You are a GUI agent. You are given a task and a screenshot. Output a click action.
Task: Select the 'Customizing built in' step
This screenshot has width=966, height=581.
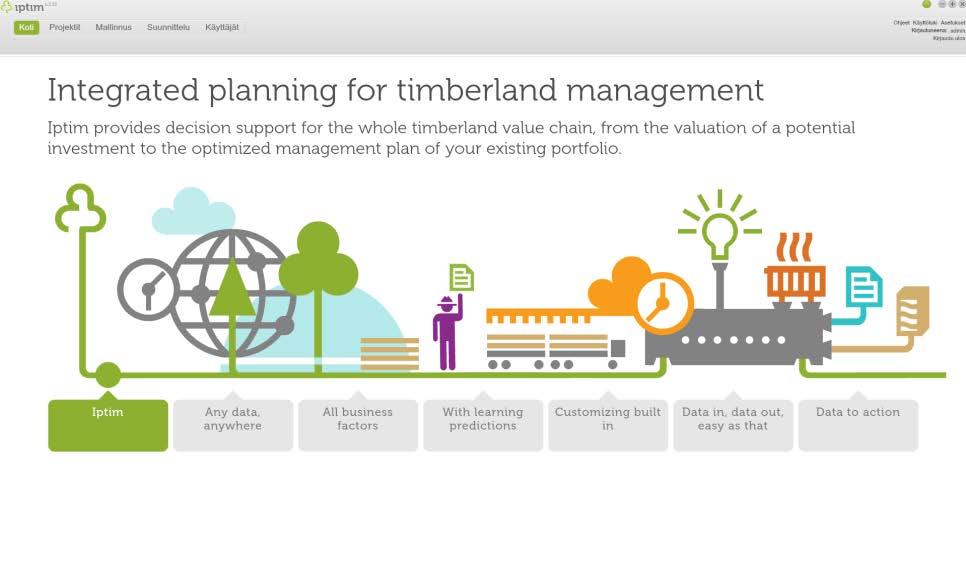(x=608, y=425)
